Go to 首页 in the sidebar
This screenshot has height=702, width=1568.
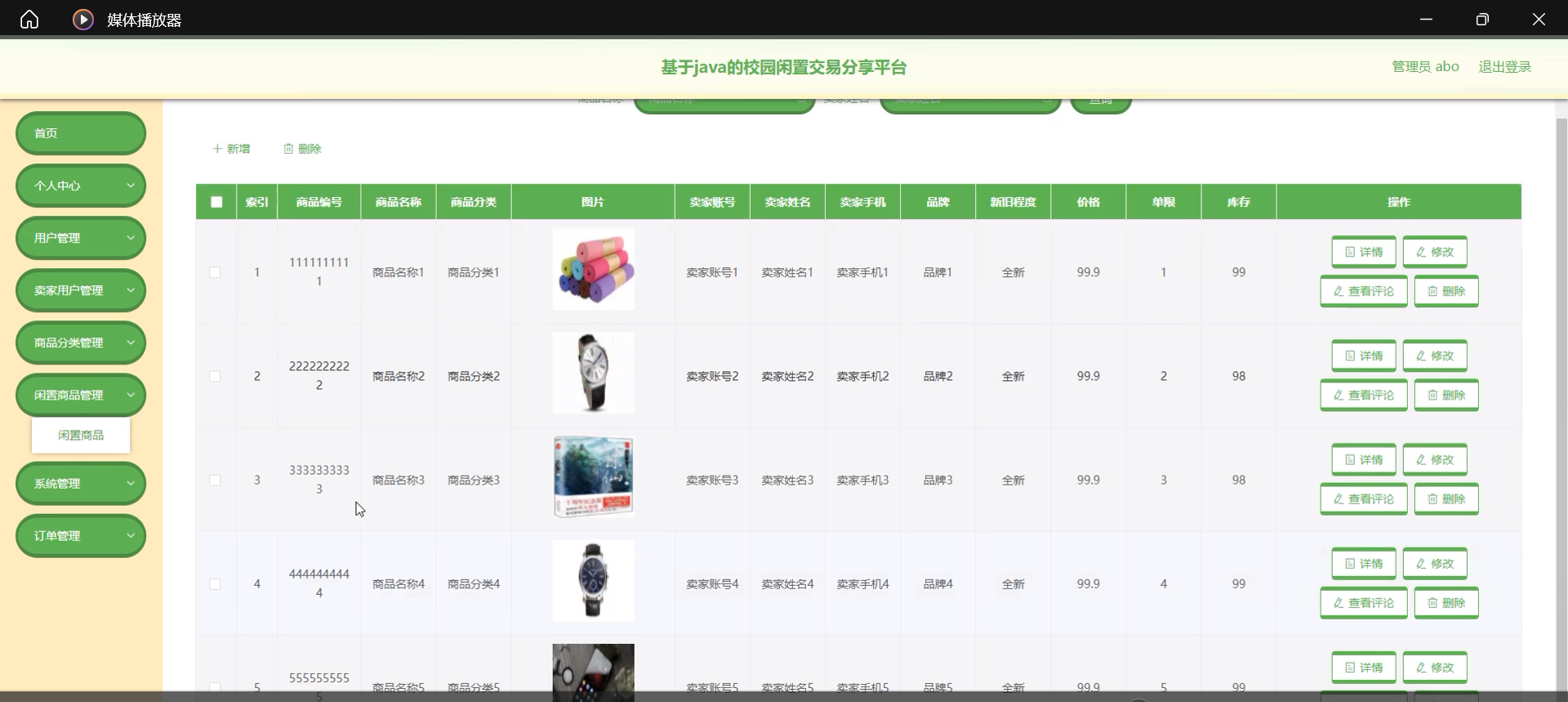tap(81, 133)
